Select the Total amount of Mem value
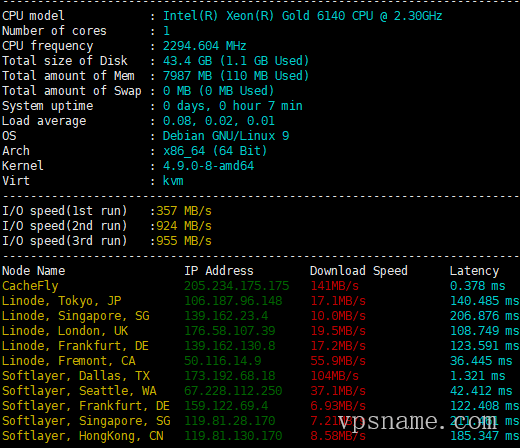Screen dimensions: 520x448 [x=236, y=76]
